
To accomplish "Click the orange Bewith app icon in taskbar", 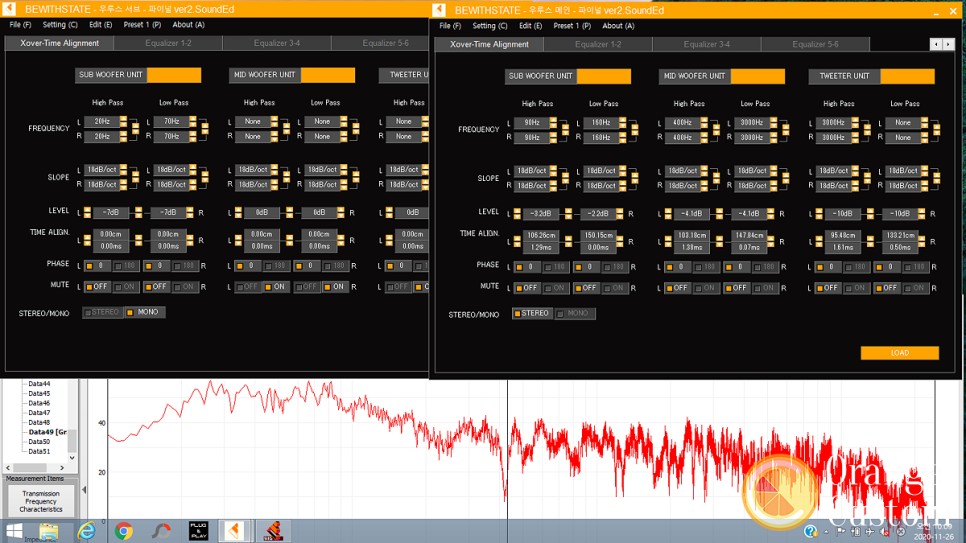I will (x=235, y=531).
